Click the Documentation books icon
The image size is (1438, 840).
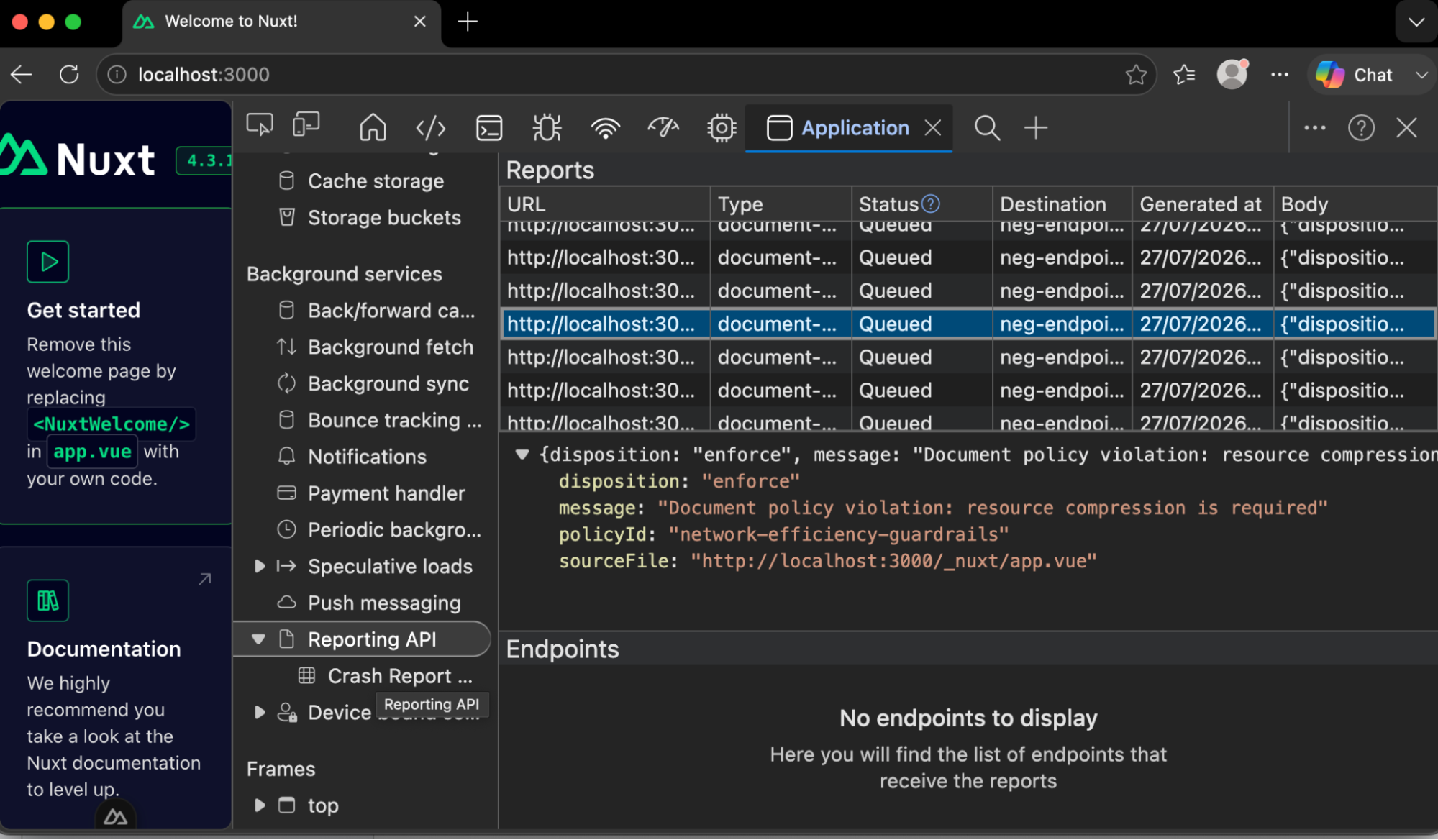click(48, 601)
